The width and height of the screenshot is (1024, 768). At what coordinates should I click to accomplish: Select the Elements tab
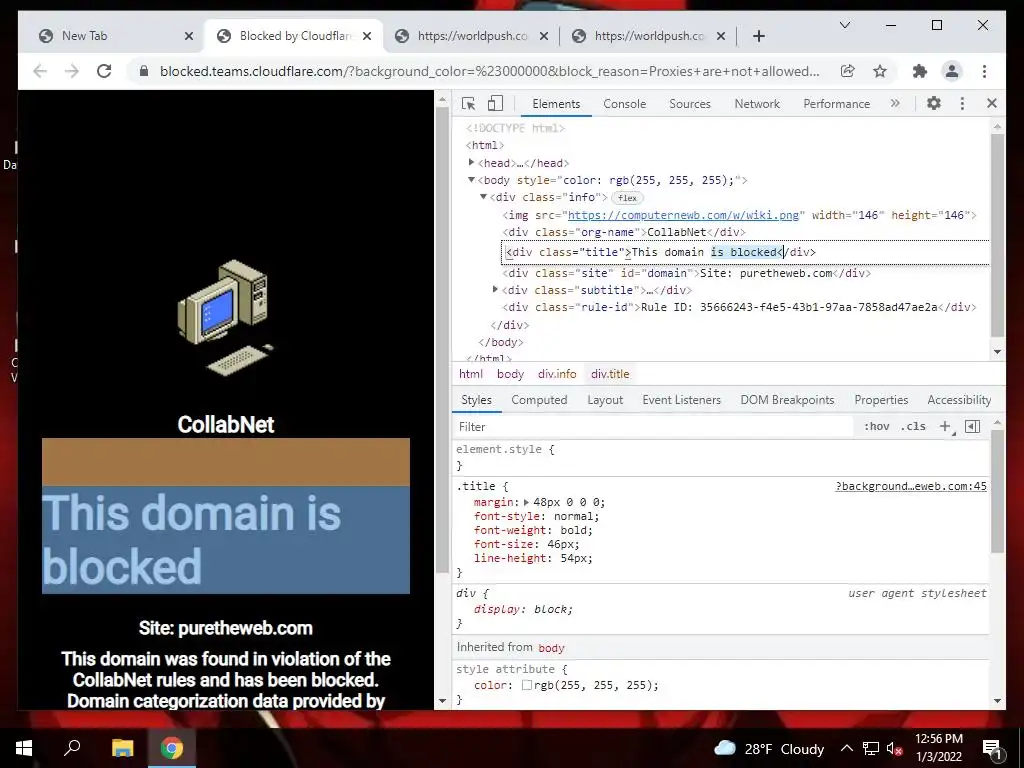click(556, 104)
